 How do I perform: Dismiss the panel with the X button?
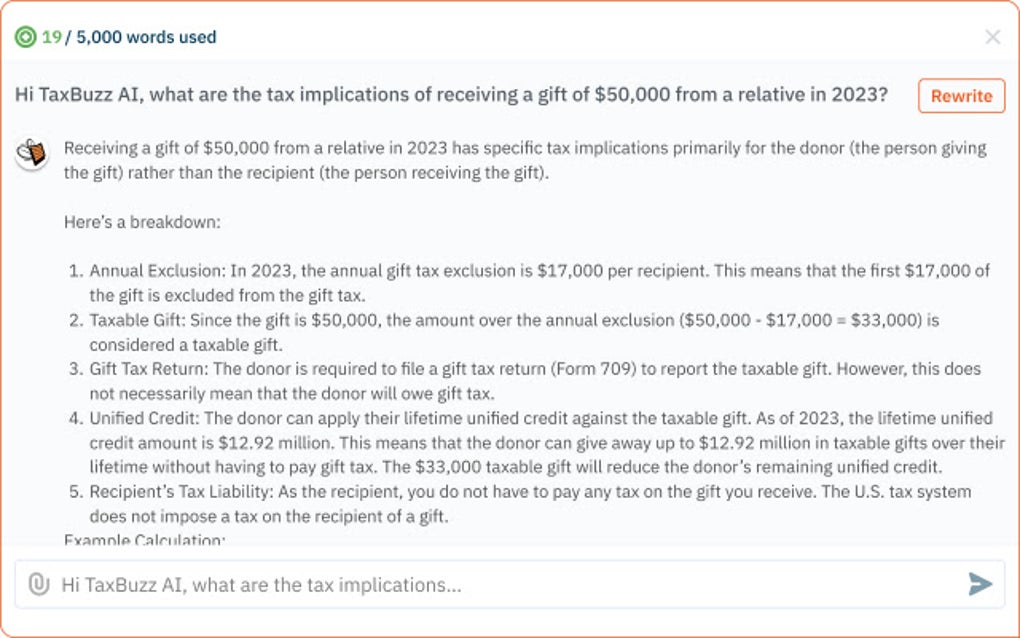[x=993, y=37]
